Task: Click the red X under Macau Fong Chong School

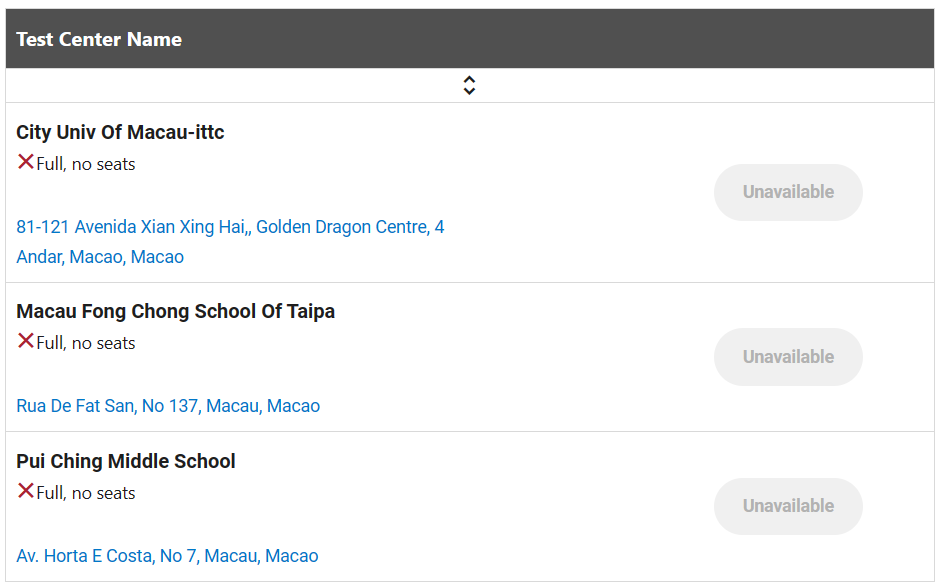Action: pyautogui.click(x=26, y=341)
